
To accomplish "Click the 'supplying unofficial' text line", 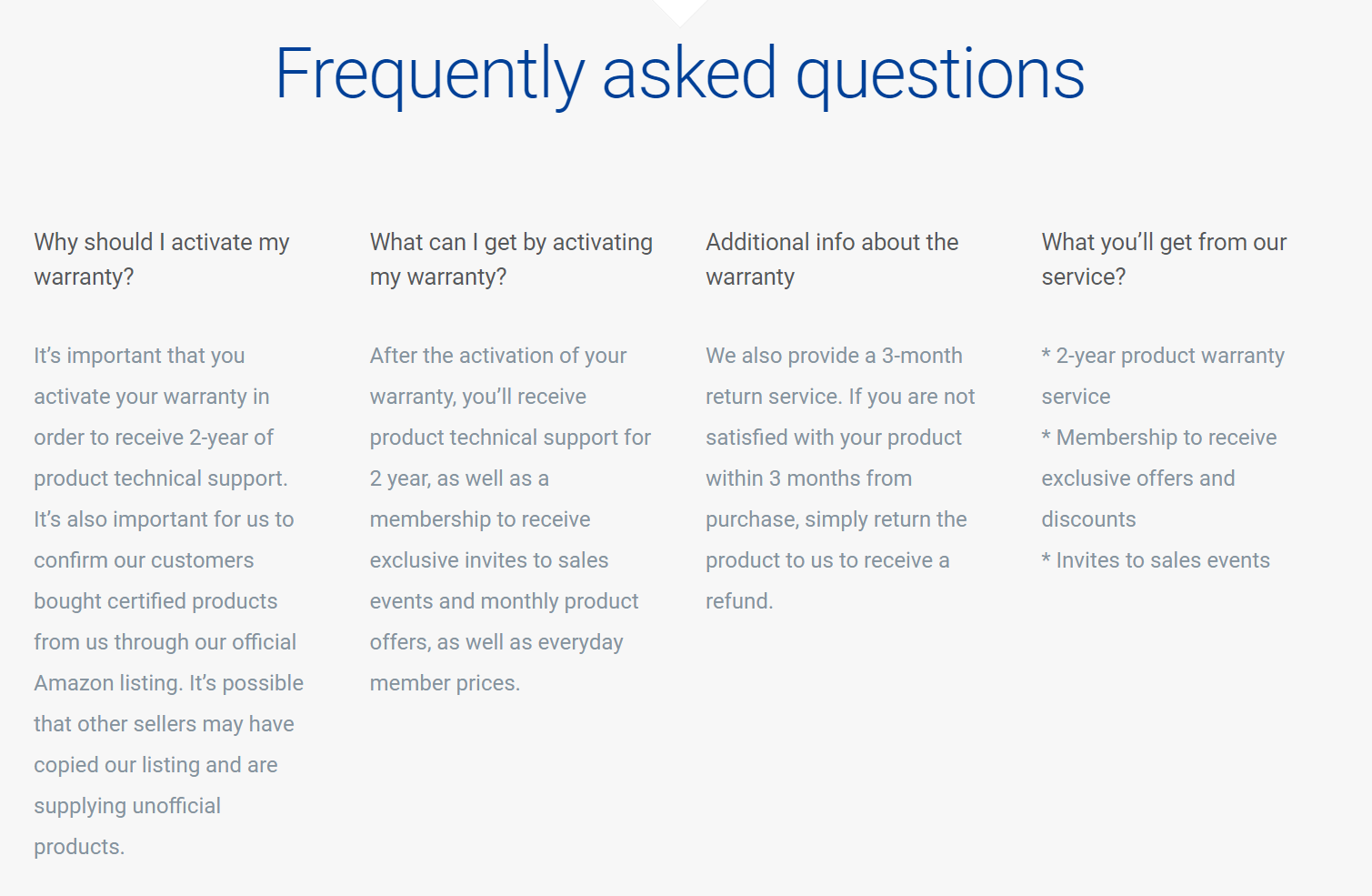I will [127, 806].
